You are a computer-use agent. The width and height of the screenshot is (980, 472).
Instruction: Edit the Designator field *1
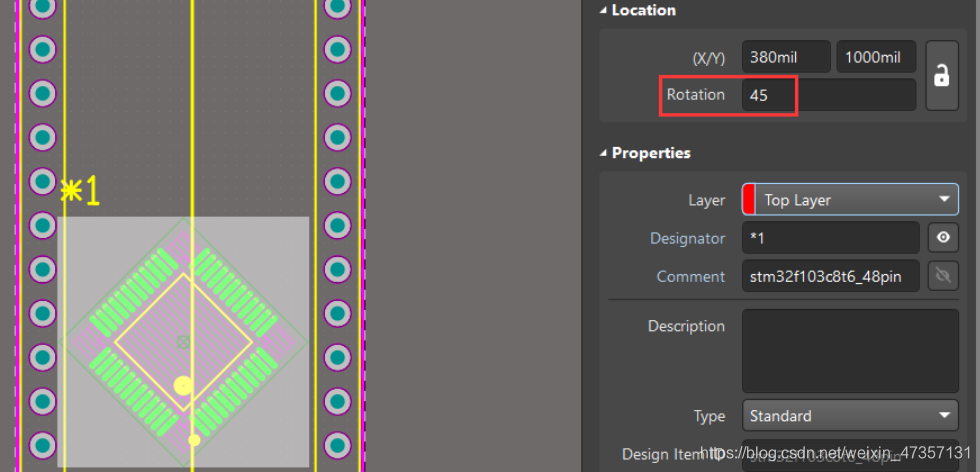(x=831, y=238)
